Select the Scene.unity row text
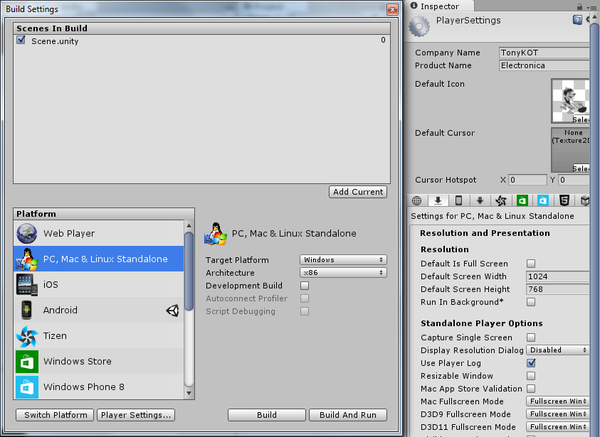The image size is (600, 437). pyautogui.click(x=55, y=41)
